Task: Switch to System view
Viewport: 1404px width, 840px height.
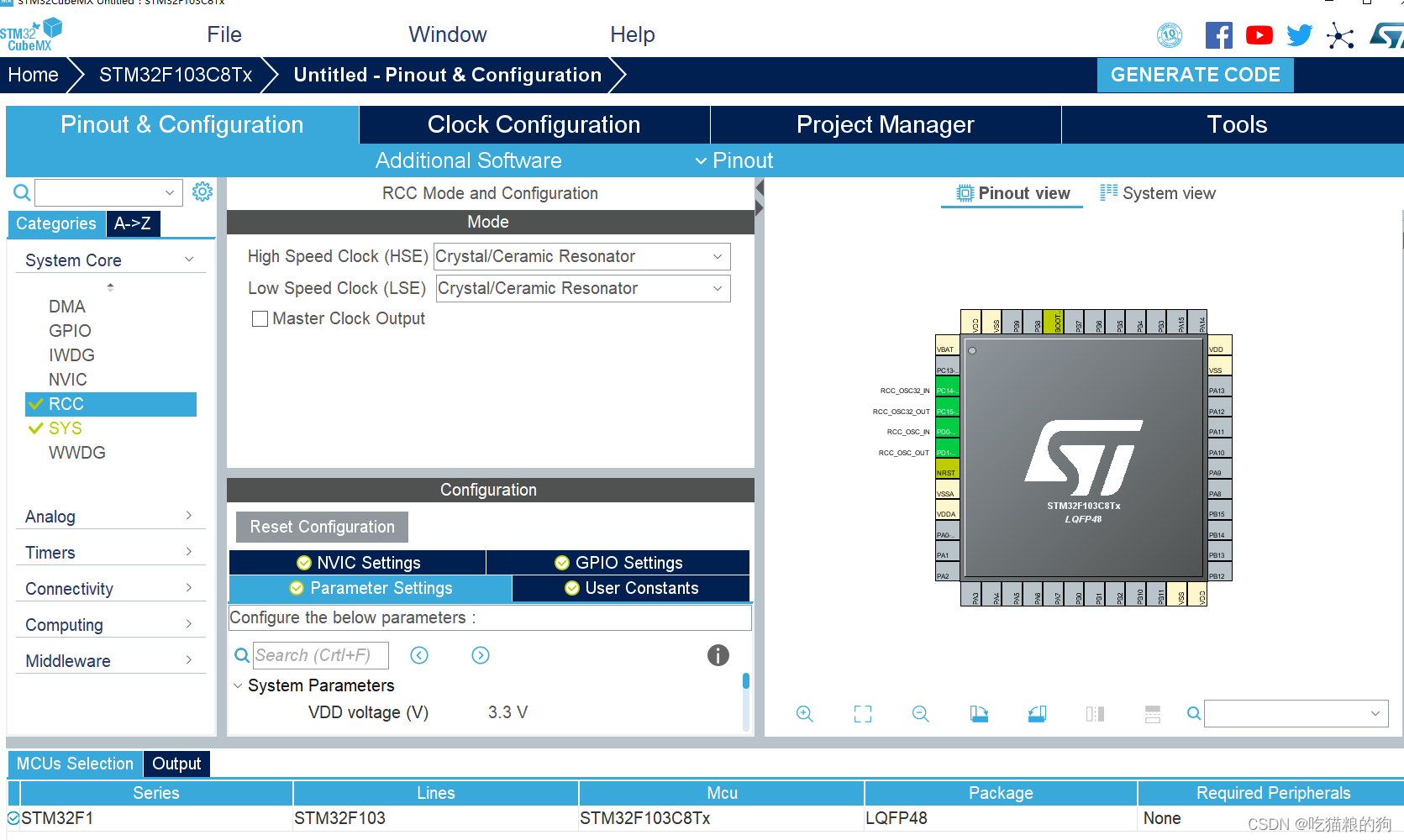Action: pos(1158,193)
